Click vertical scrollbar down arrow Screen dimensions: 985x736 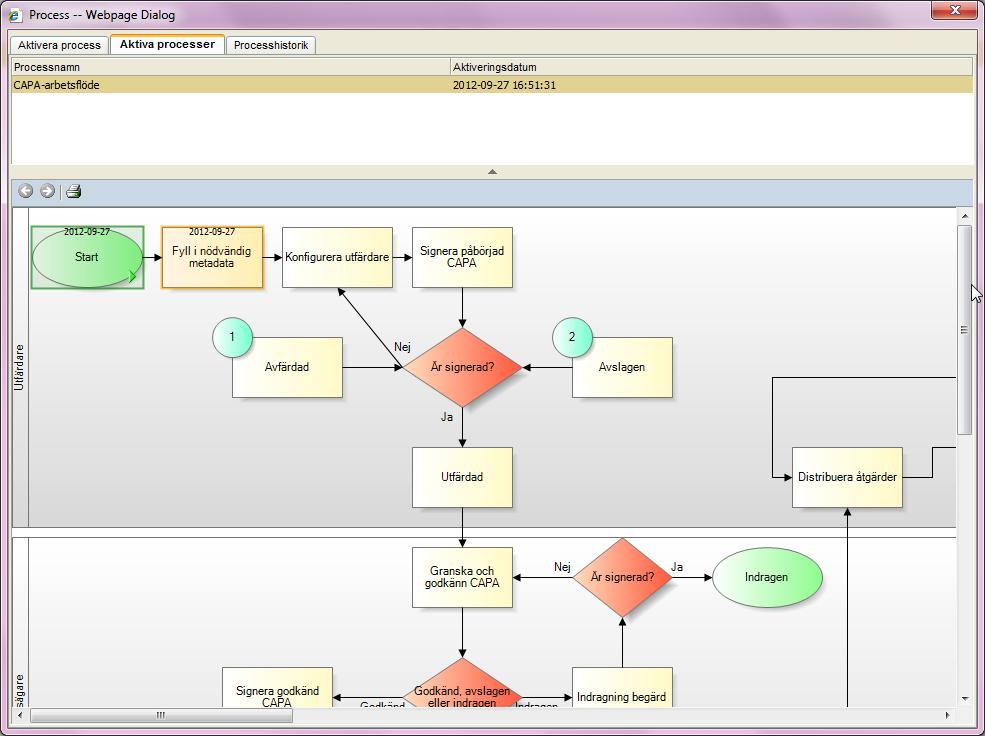pyautogui.click(x=964, y=699)
